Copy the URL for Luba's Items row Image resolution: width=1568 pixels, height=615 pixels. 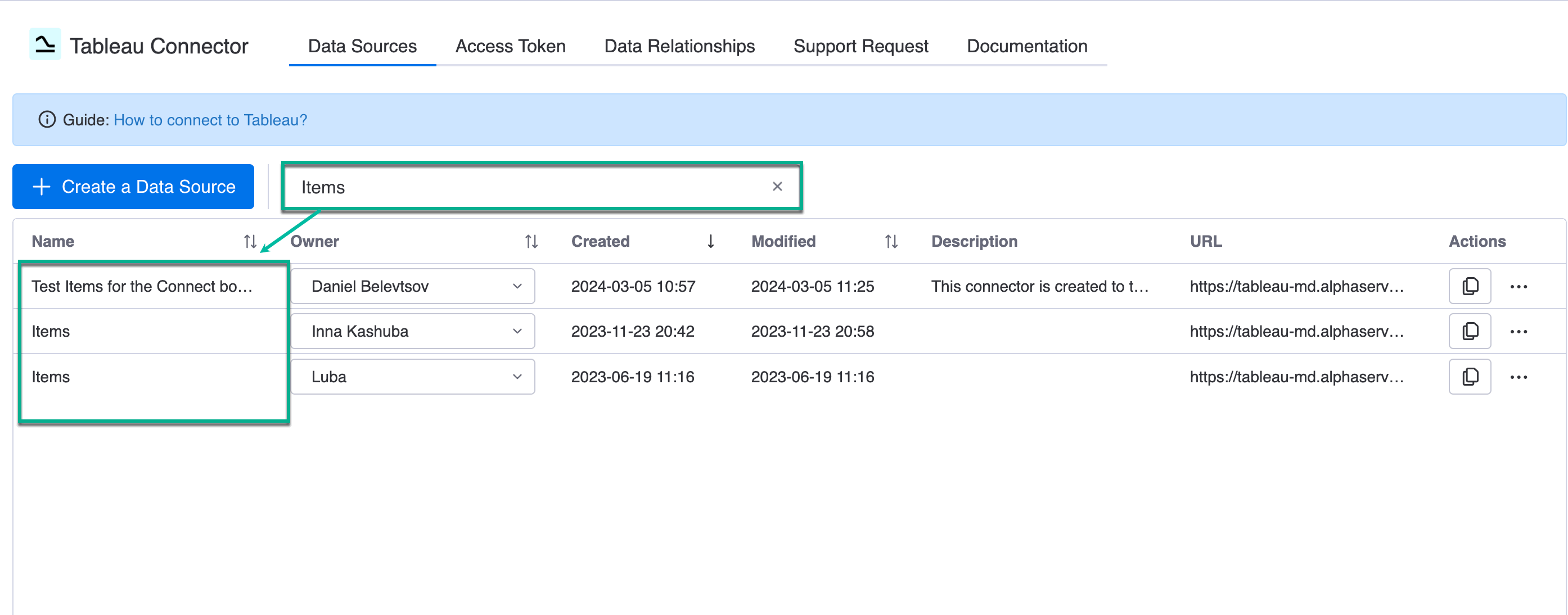[1470, 377]
